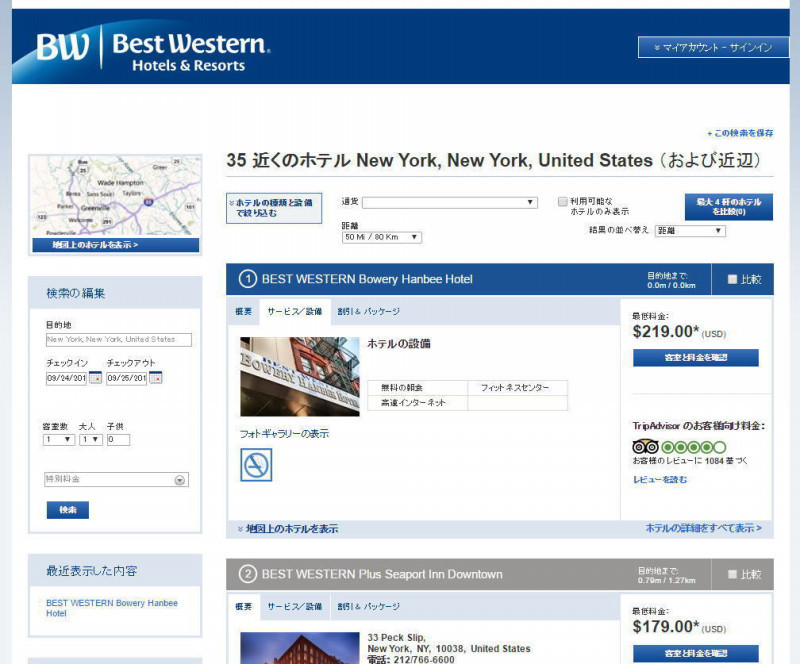The image size is (800, 664).
Task: Click BEST WESTERN Bowery Hanbee Hotel title
Action: (367, 279)
